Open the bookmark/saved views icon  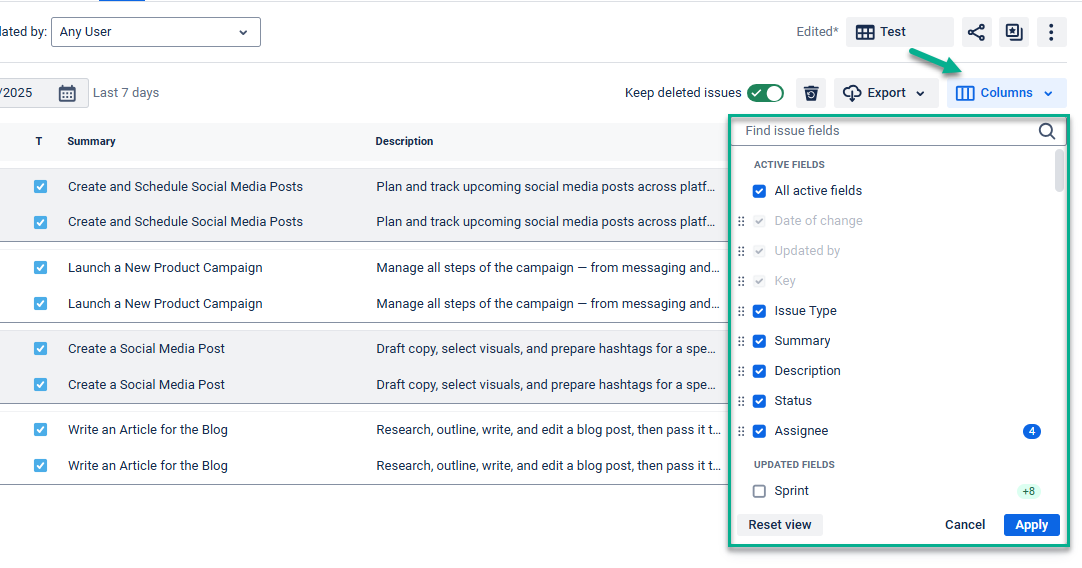coord(1014,32)
